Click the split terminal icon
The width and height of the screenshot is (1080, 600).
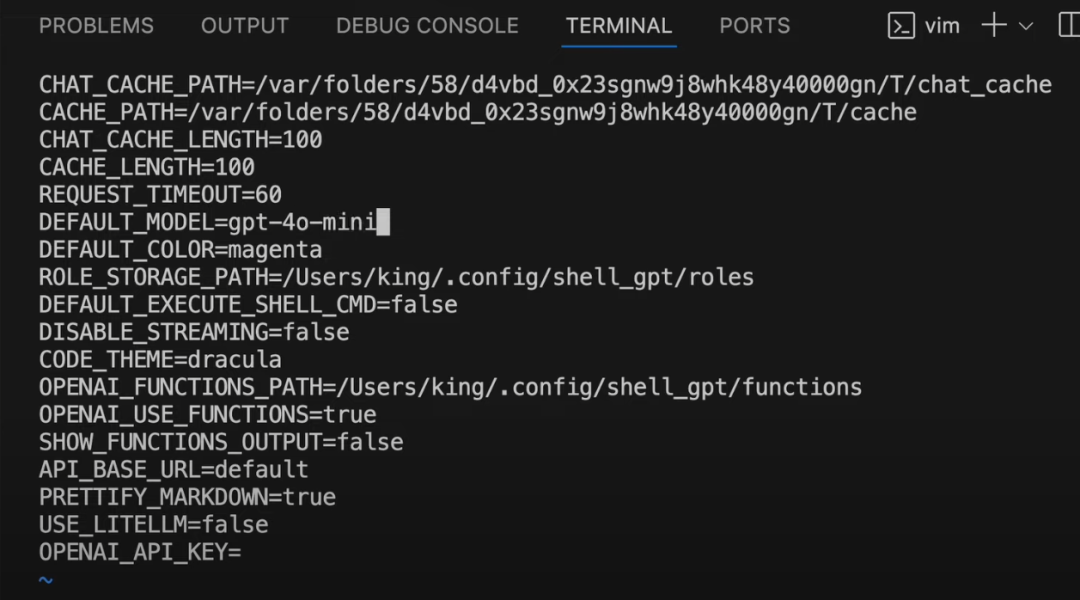(1071, 24)
